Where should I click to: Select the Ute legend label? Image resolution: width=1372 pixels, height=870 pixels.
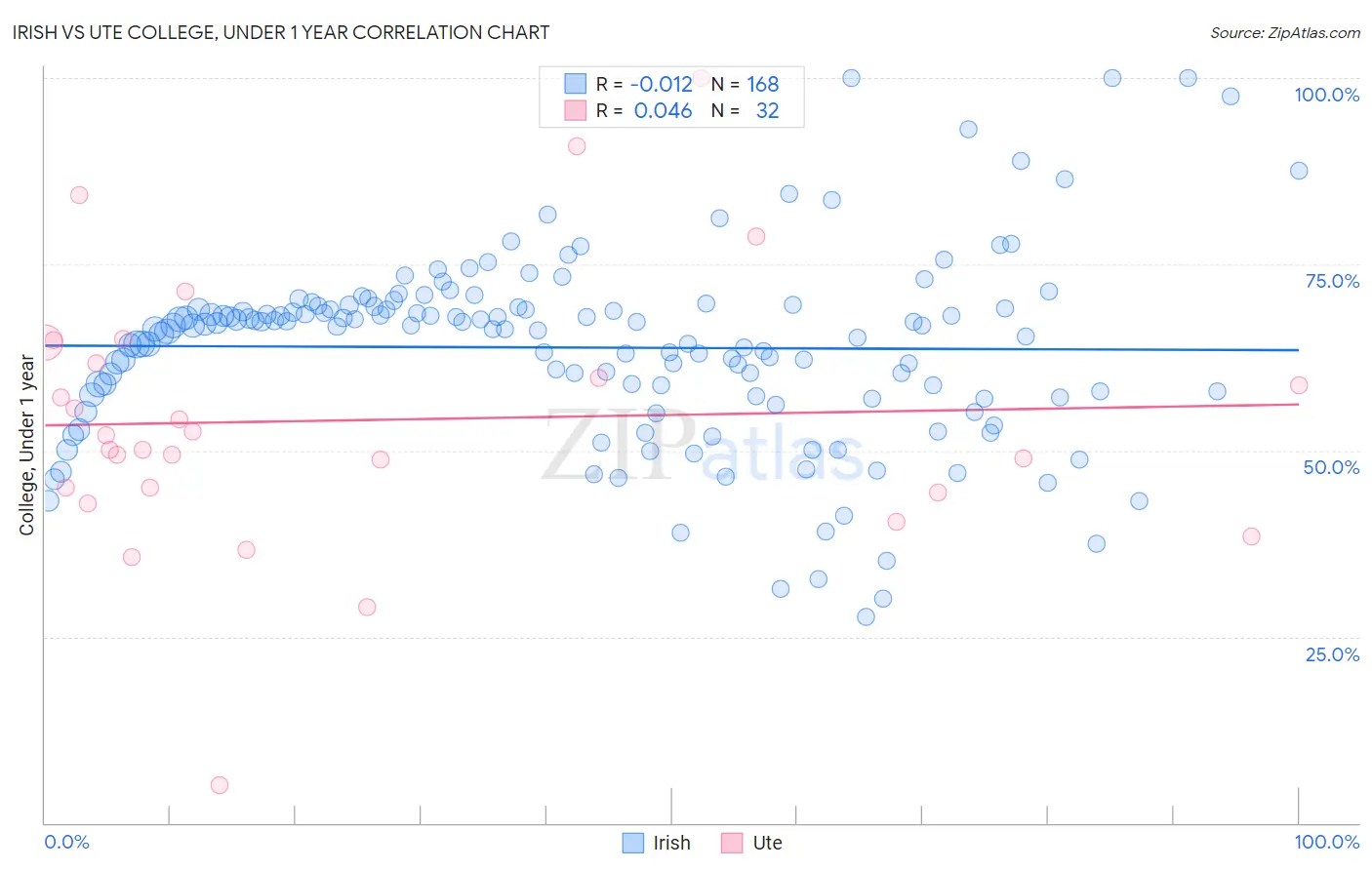(x=768, y=843)
